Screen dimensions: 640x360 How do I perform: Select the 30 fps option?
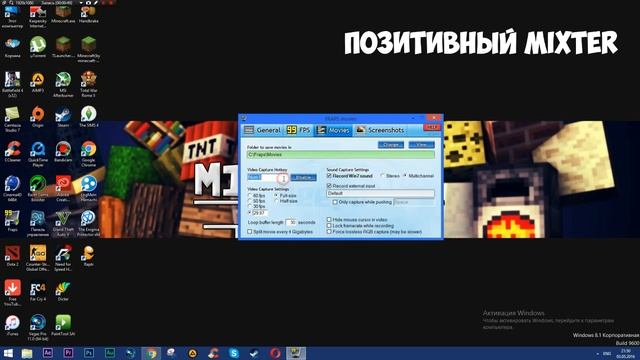click(x=250, y=207)
